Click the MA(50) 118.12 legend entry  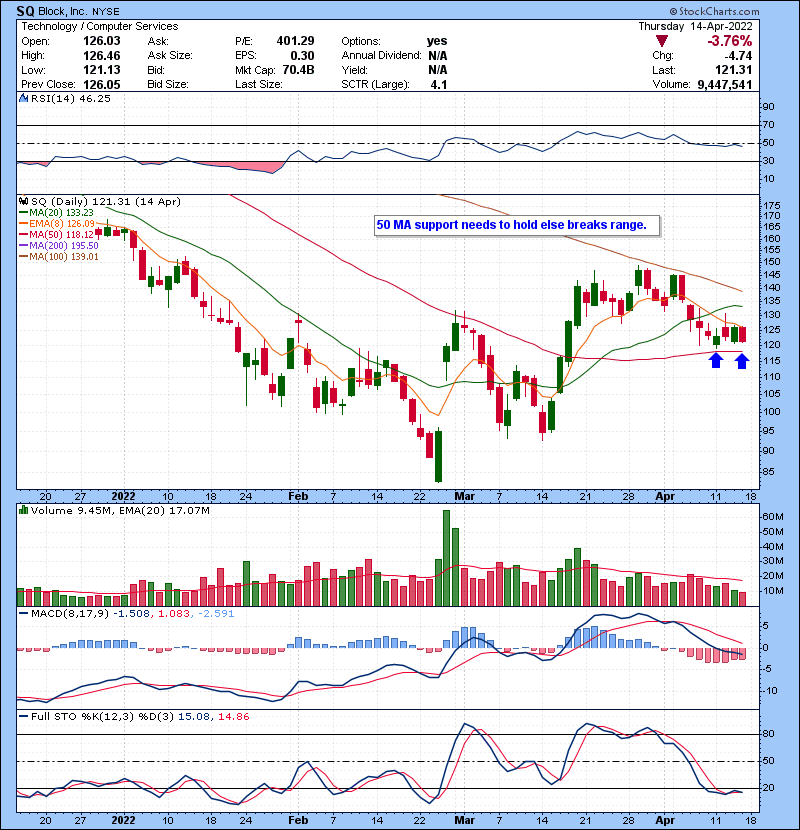pyautogui.click(x=57, y=234)
